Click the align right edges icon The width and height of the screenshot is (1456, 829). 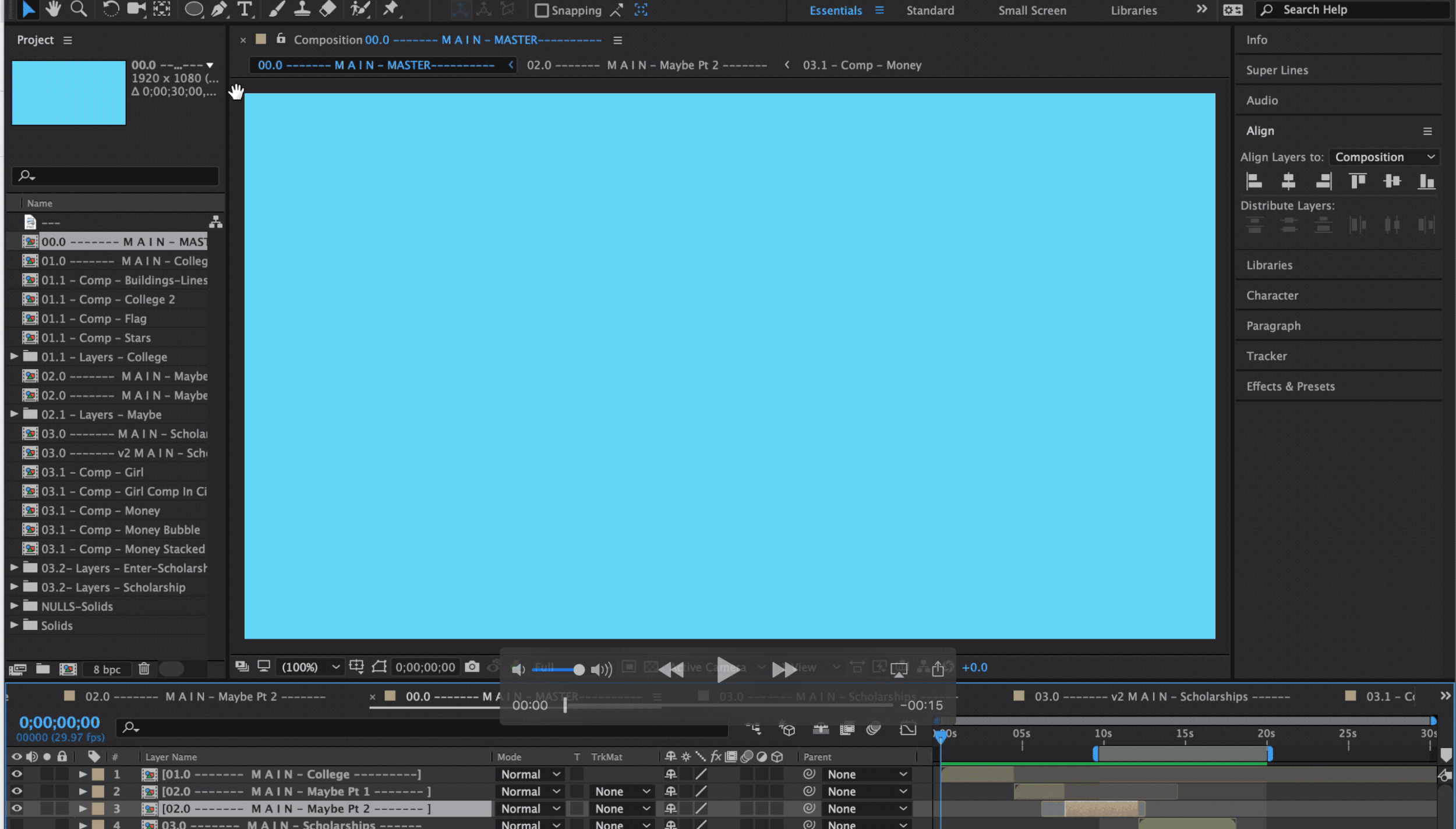1323,182
